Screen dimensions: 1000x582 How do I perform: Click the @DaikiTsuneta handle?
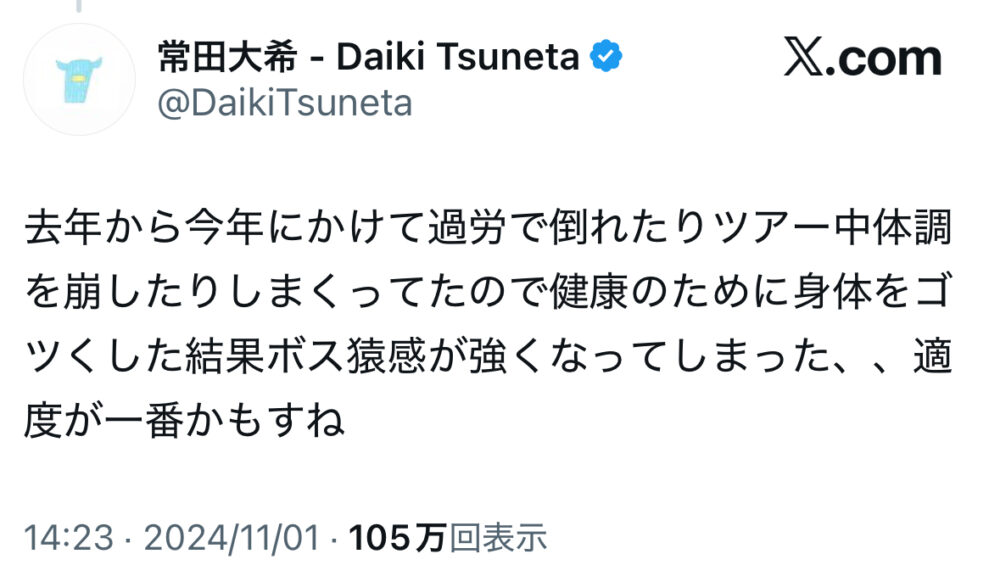[x=284, y=102]
